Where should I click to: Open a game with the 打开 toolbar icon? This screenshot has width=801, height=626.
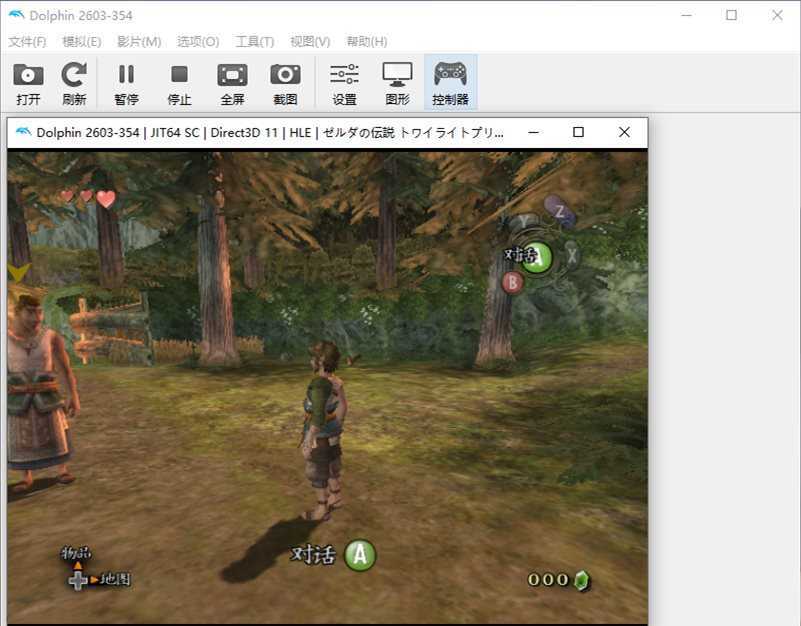coord(28,84)
